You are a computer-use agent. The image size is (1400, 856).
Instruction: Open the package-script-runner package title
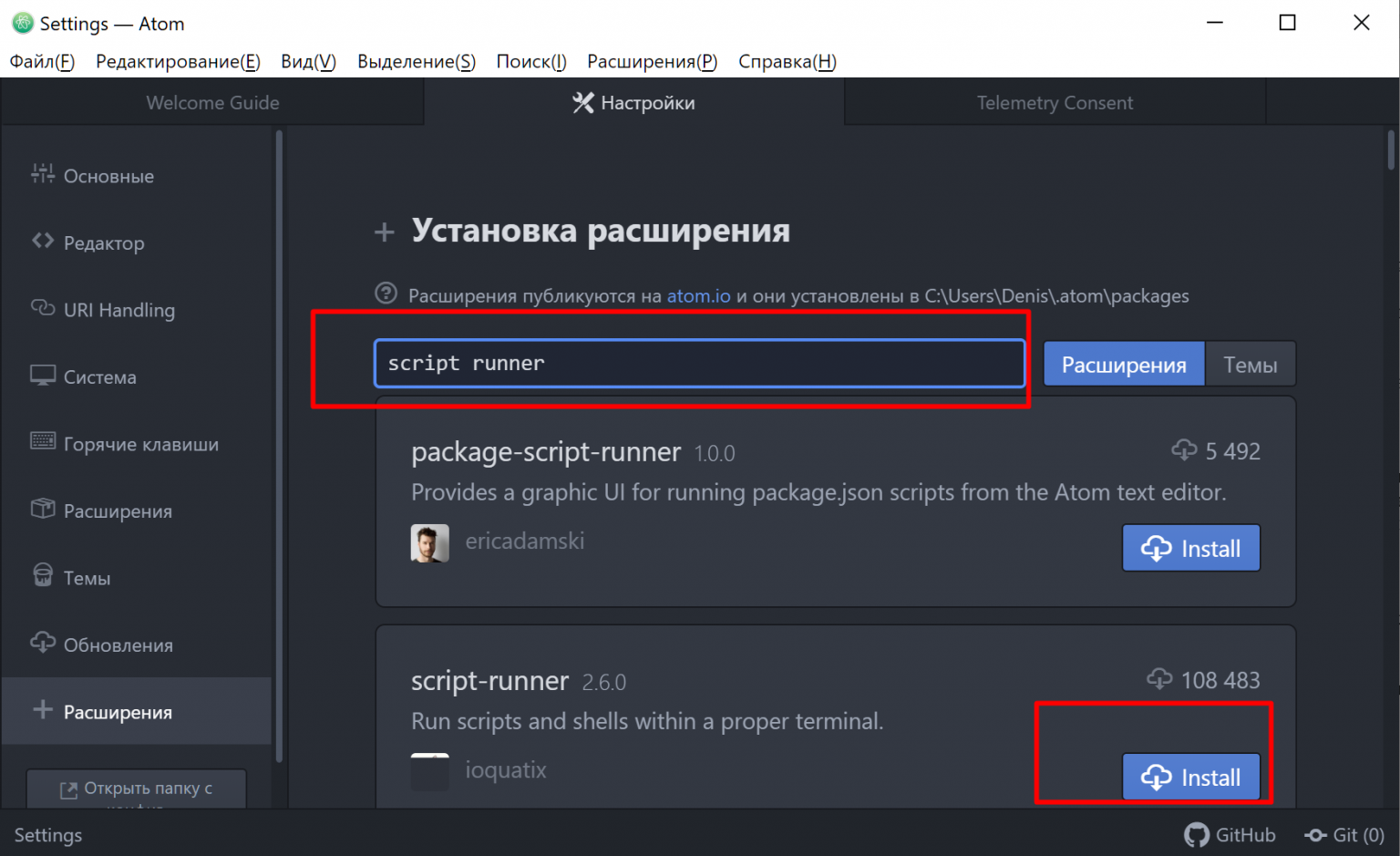coord(546,451)
